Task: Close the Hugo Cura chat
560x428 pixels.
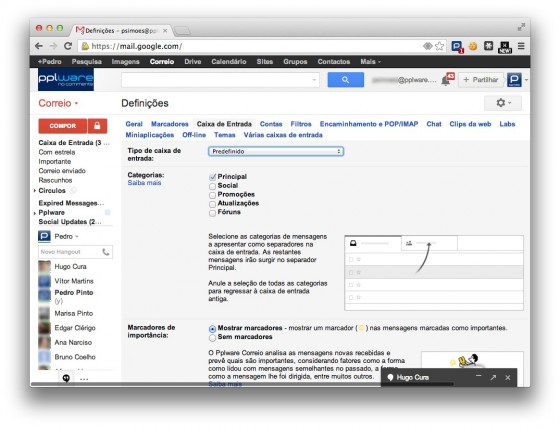Action: 508,377
